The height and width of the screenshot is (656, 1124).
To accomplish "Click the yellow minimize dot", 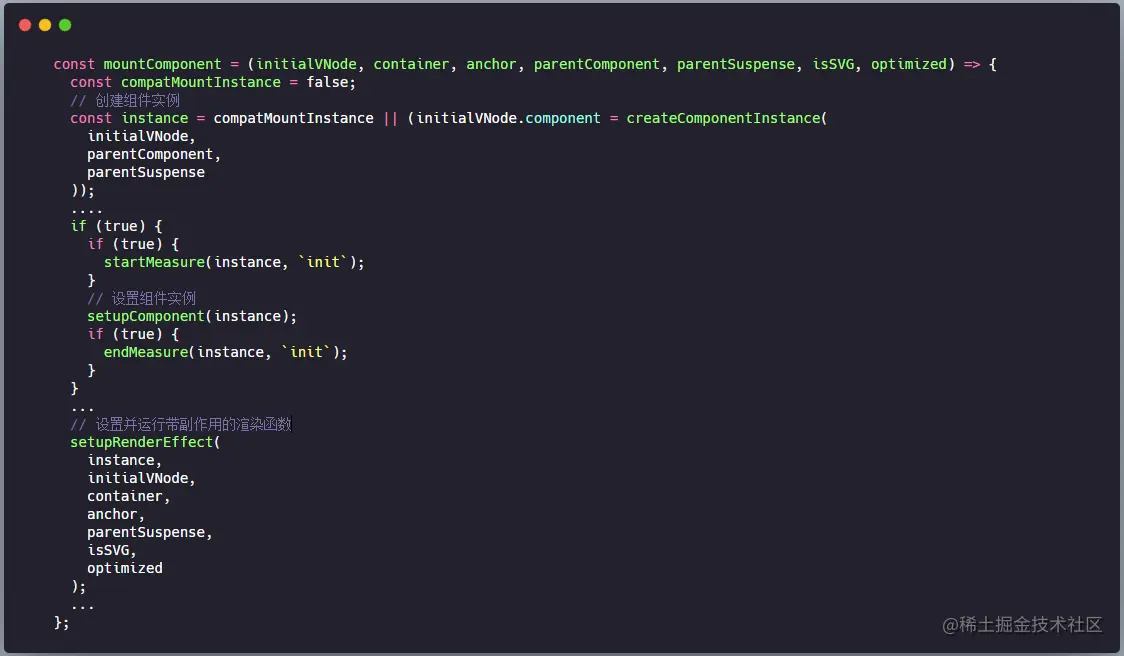I will (x=45, y=25).
